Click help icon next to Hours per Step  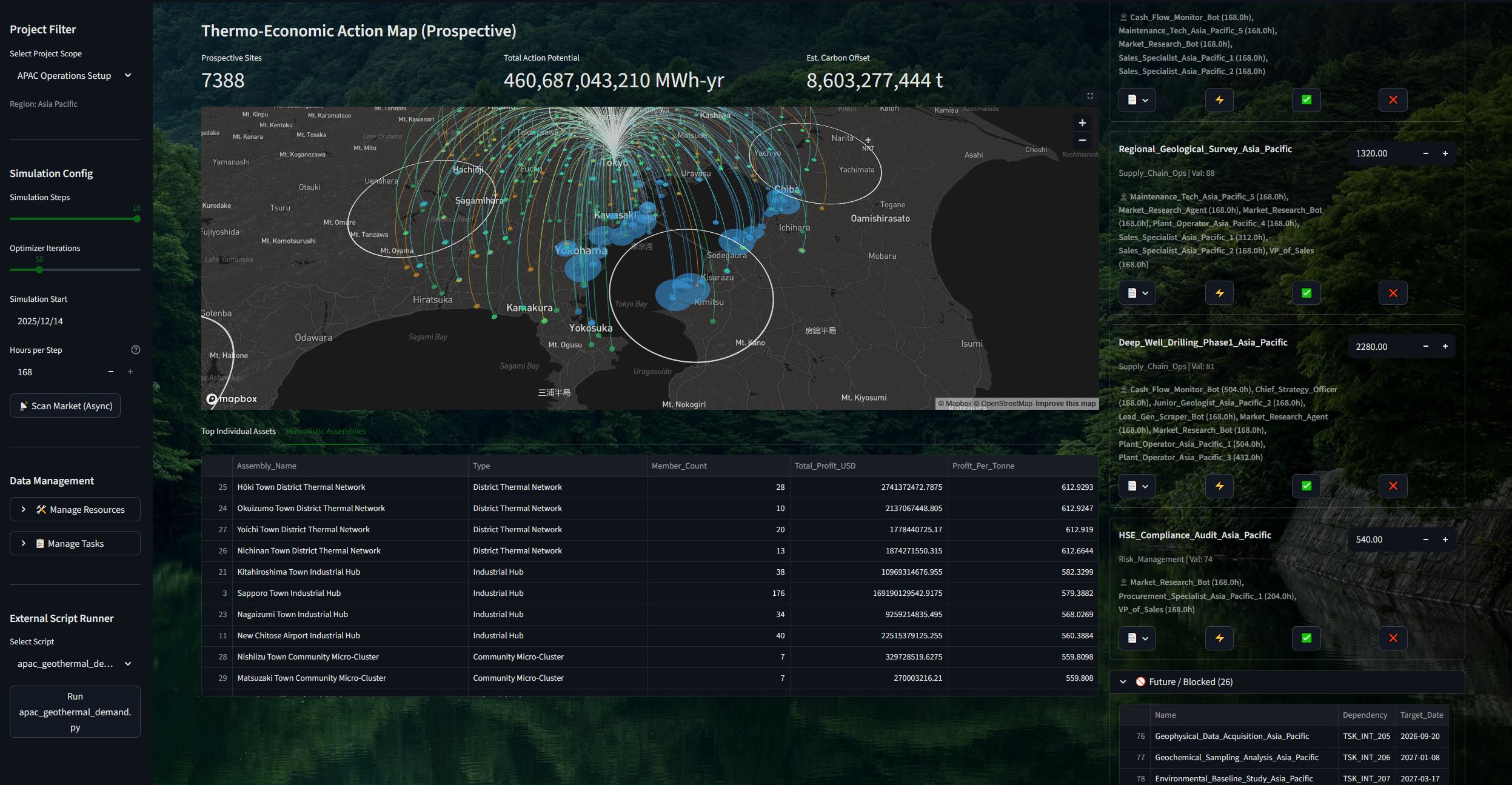coord(136,350)
